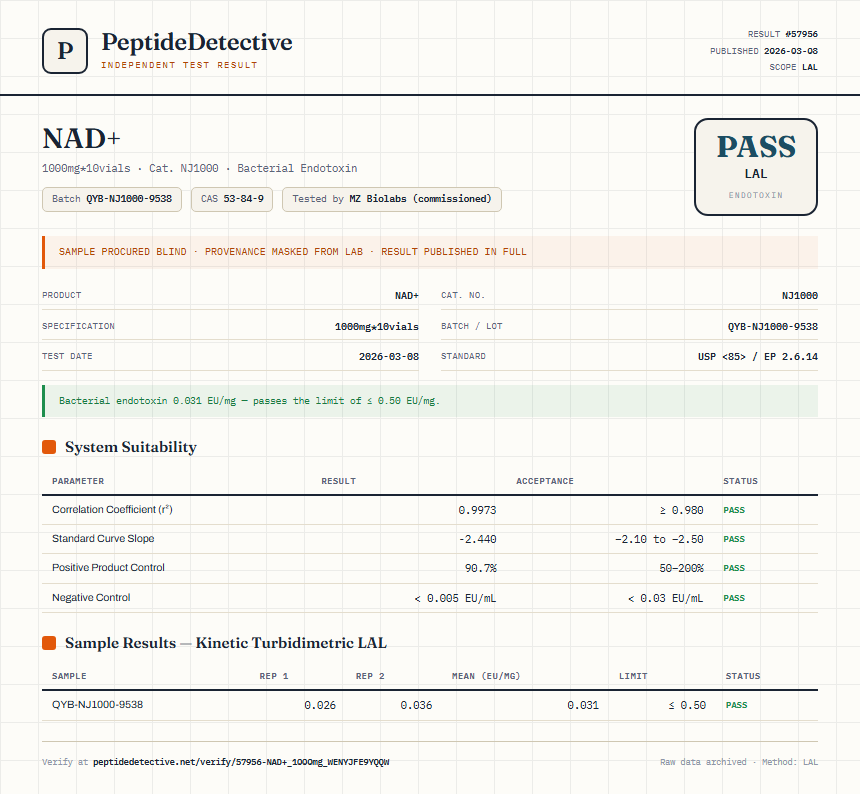This screenshot has width=860, height=794.
Task: Click the 'Independent Test Result' tagline
Action: pyautogui.click(x=179, y=65)
